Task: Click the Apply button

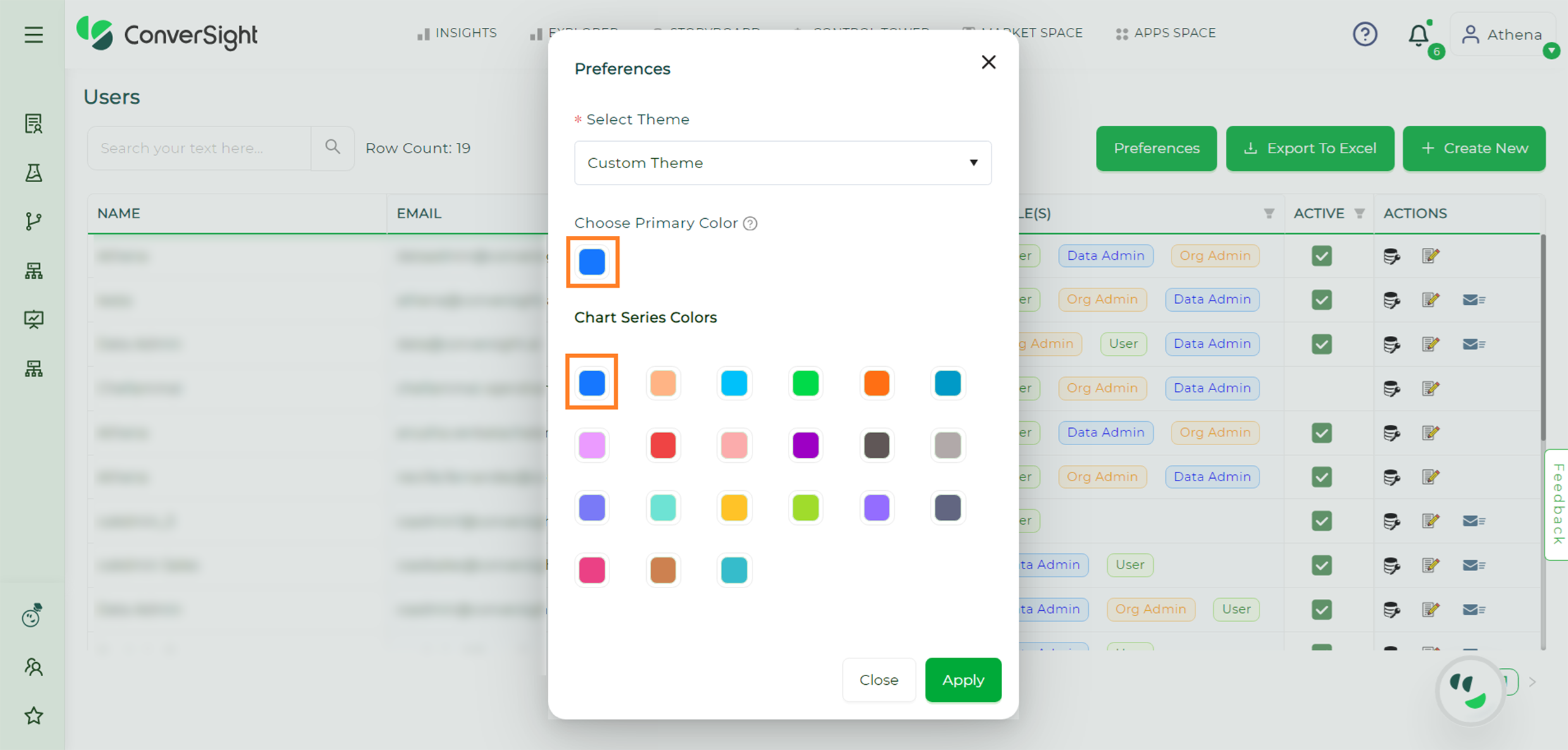Action: 963,680
